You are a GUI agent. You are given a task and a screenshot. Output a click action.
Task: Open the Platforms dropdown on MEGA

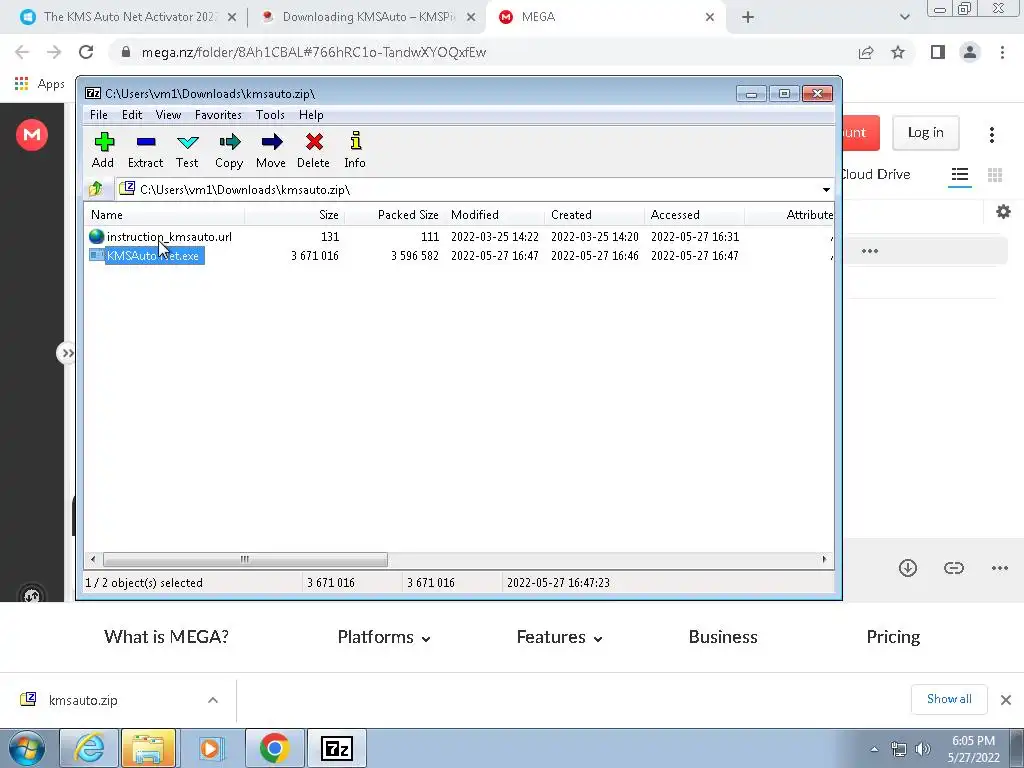coord(384,637)
